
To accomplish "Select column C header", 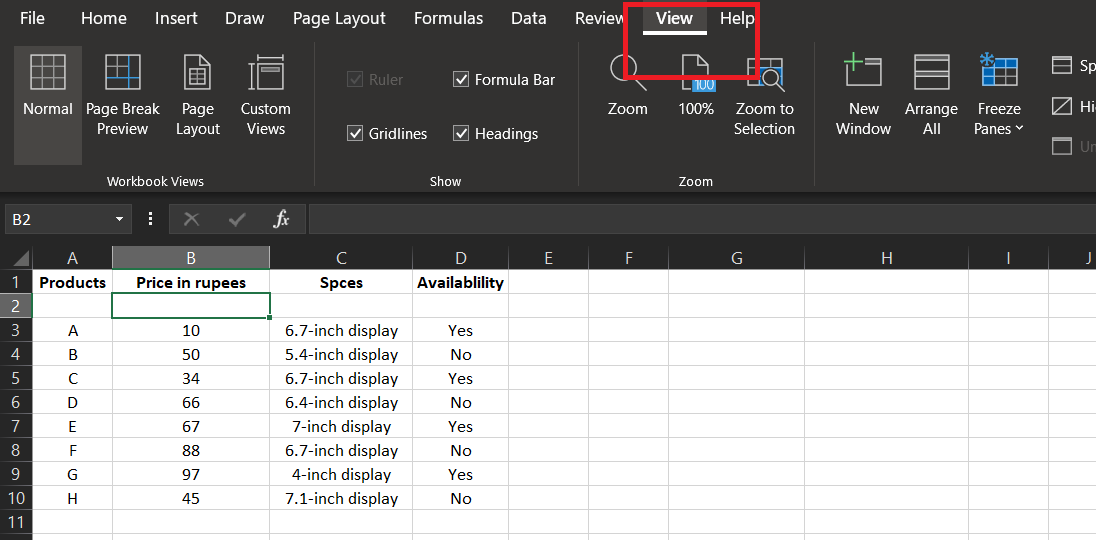I will point(341,258).
